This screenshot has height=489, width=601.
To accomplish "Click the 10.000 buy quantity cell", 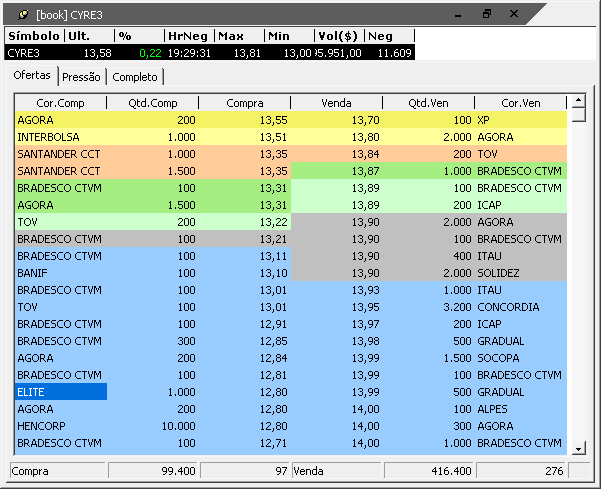I will coord(153,426).
